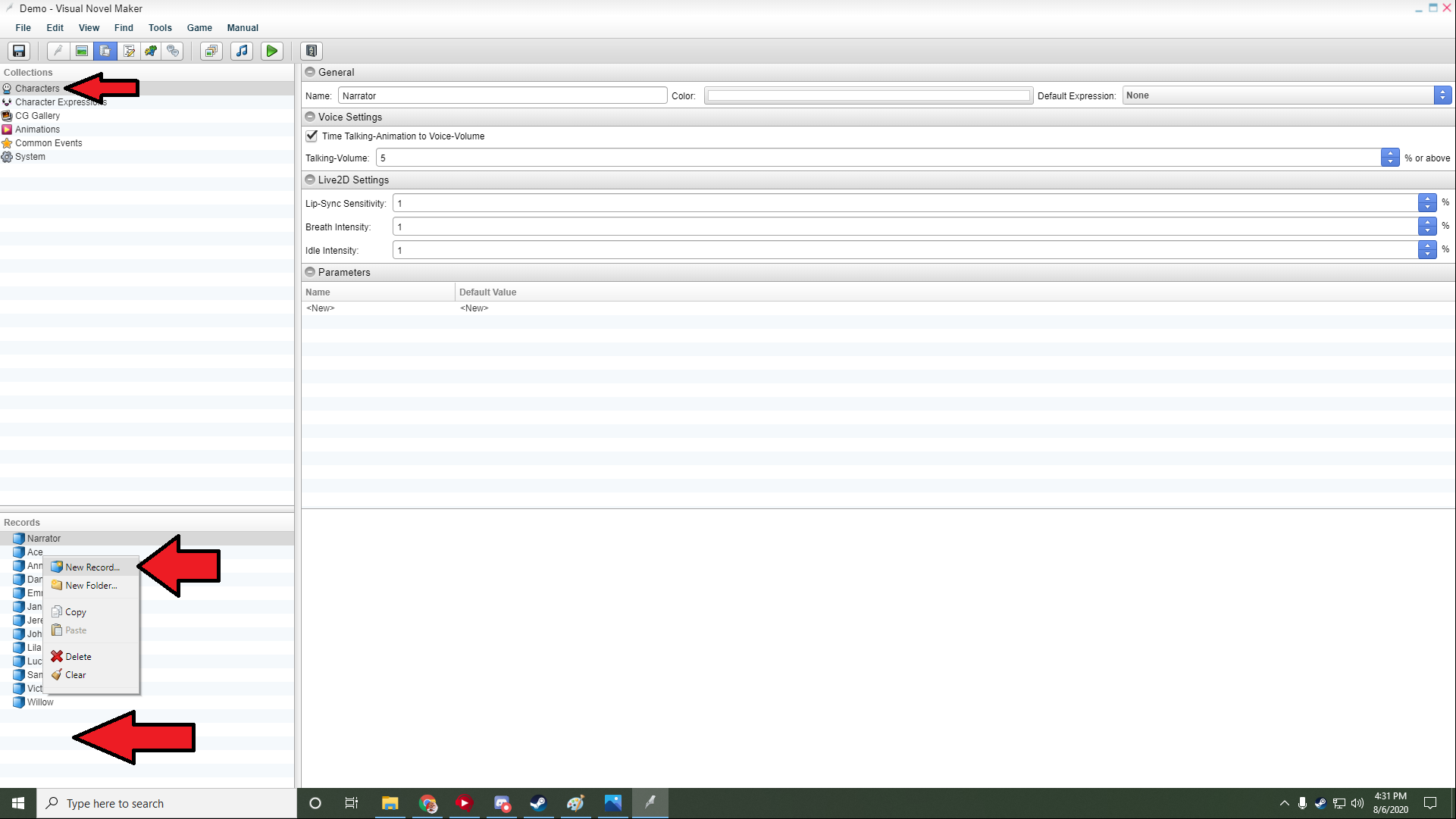Open the Default Expression dropdown

tap(1442, 95)
